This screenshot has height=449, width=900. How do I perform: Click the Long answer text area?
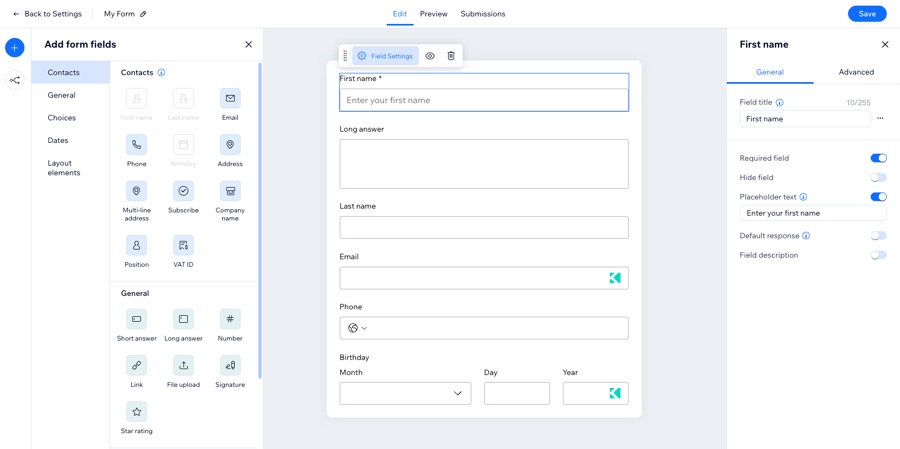(484, 164)
